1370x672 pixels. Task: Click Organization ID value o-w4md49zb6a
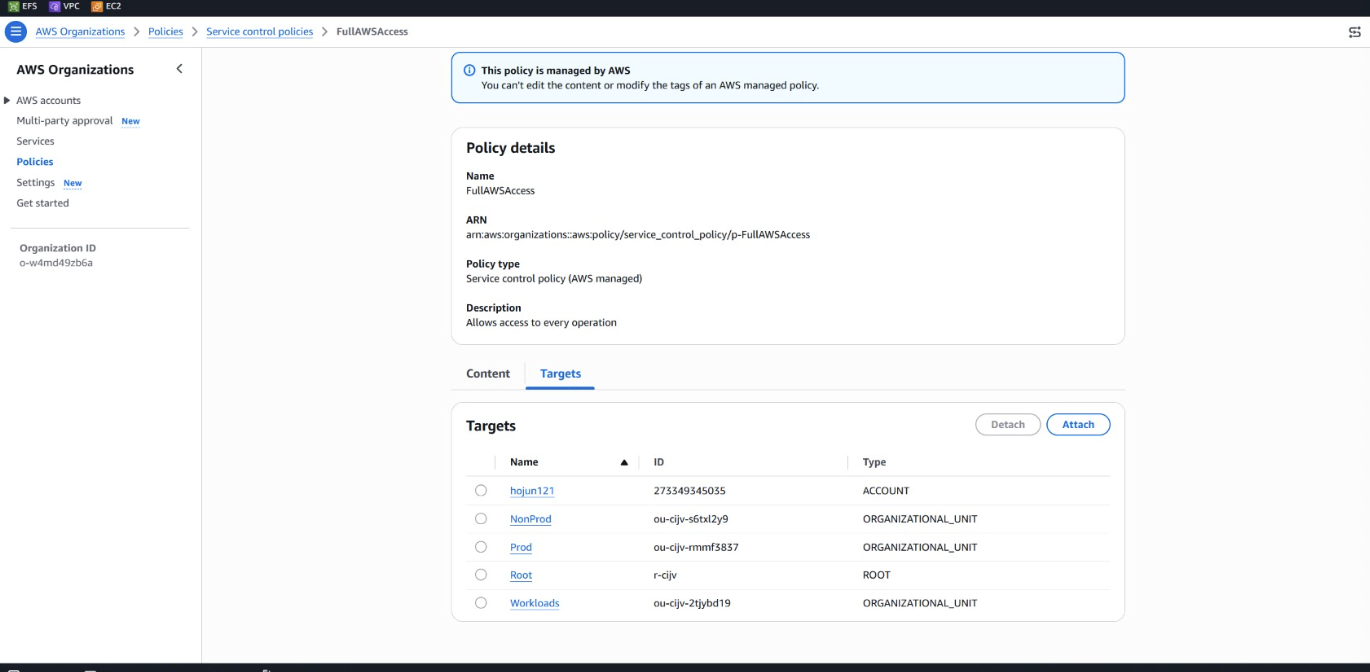point(56,263)
